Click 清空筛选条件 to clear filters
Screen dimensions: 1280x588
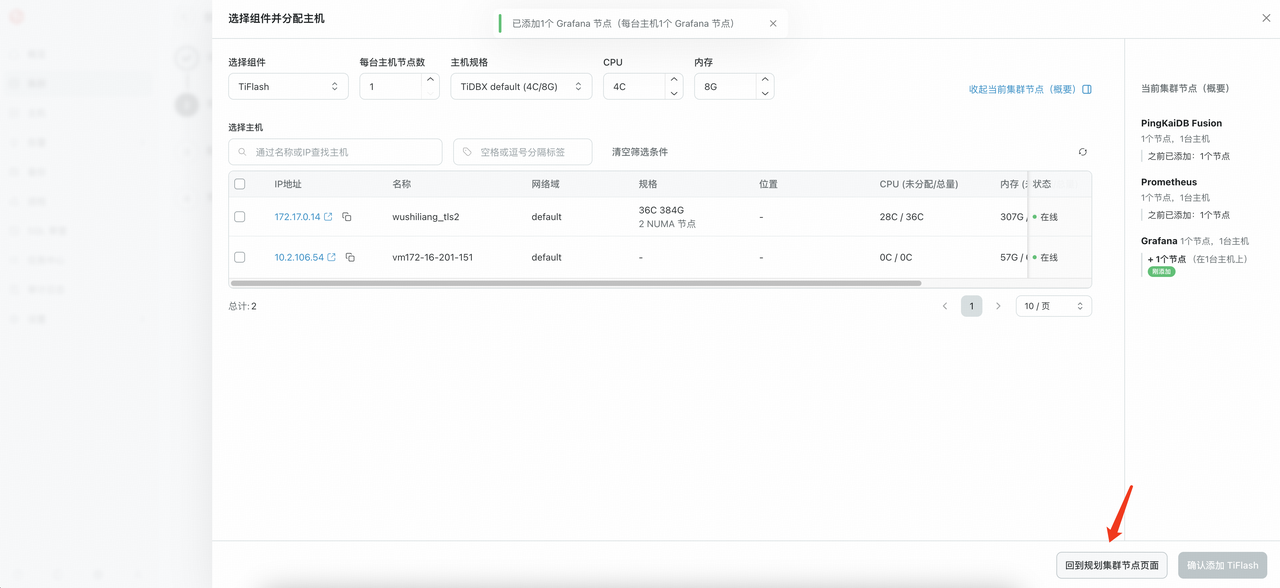[x=640, y=152]
